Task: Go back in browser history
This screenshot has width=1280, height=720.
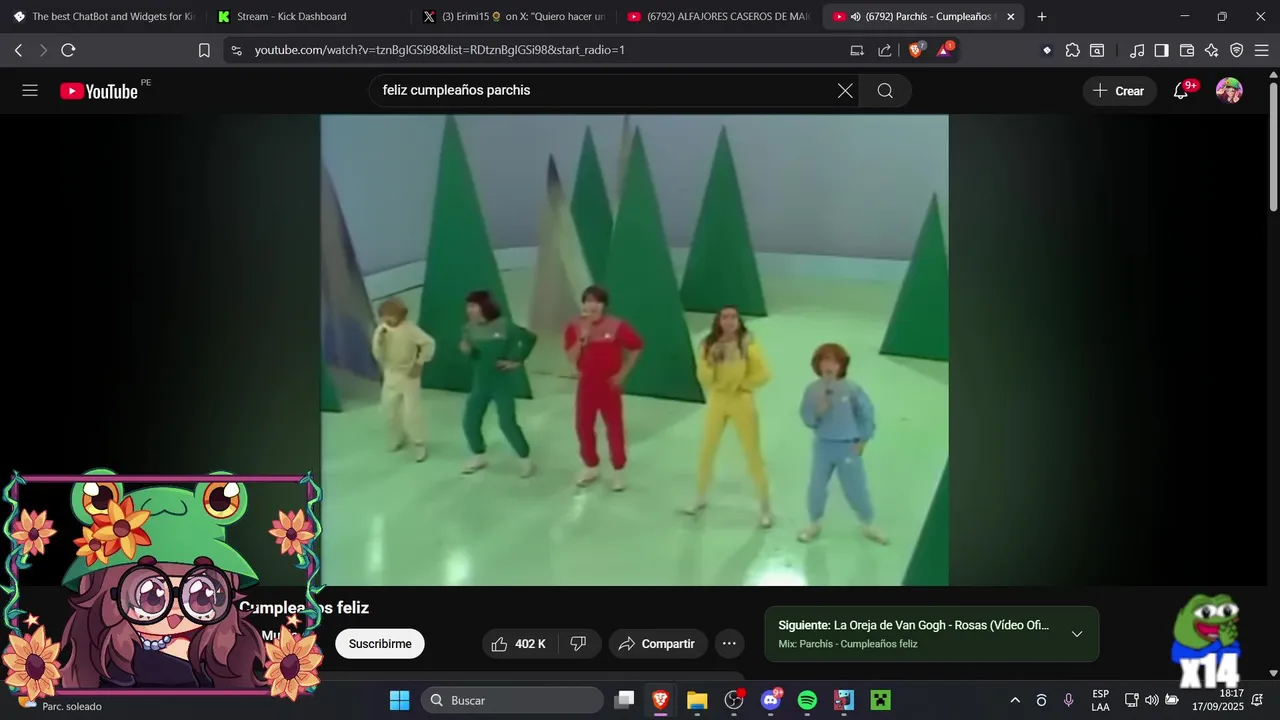Action: point(18,50)
